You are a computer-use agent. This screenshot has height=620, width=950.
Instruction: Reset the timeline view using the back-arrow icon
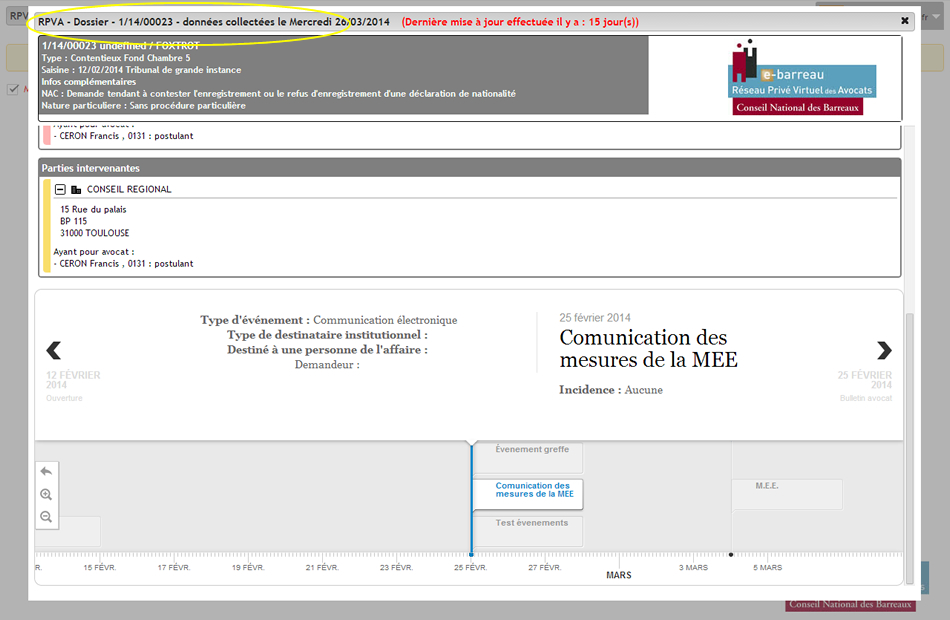[x=46, y=471]
